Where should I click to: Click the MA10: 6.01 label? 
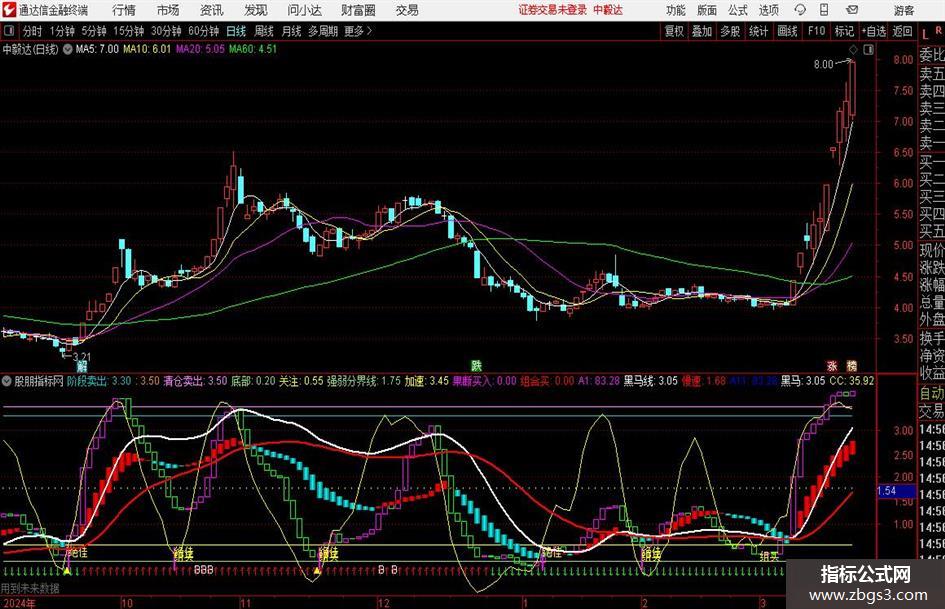[147, 49]
